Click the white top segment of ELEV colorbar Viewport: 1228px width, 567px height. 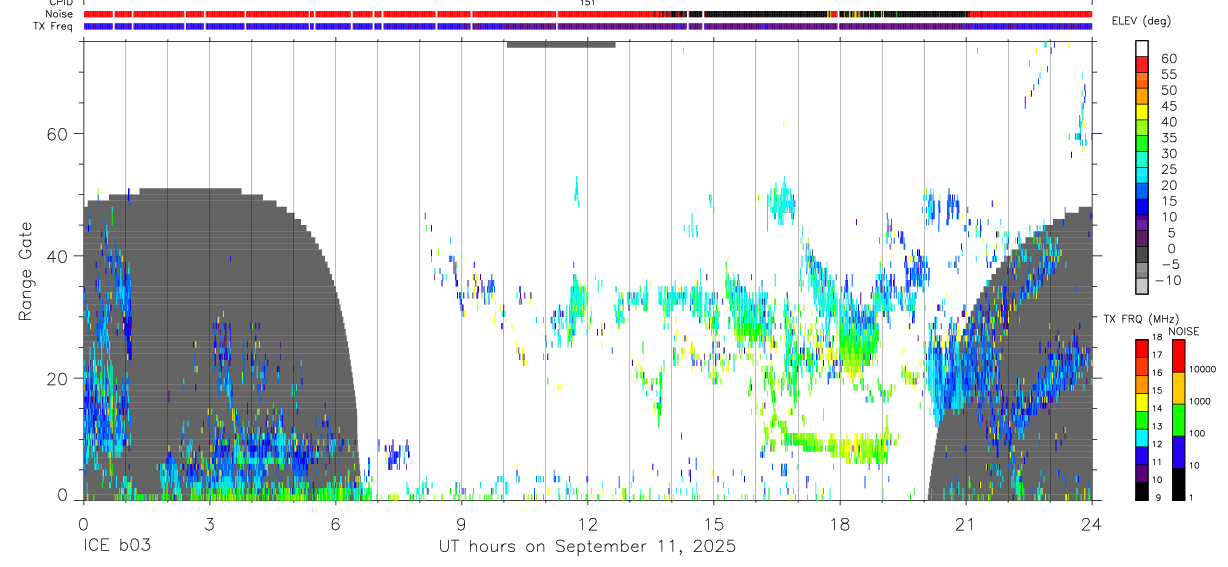pos(1142,49)
